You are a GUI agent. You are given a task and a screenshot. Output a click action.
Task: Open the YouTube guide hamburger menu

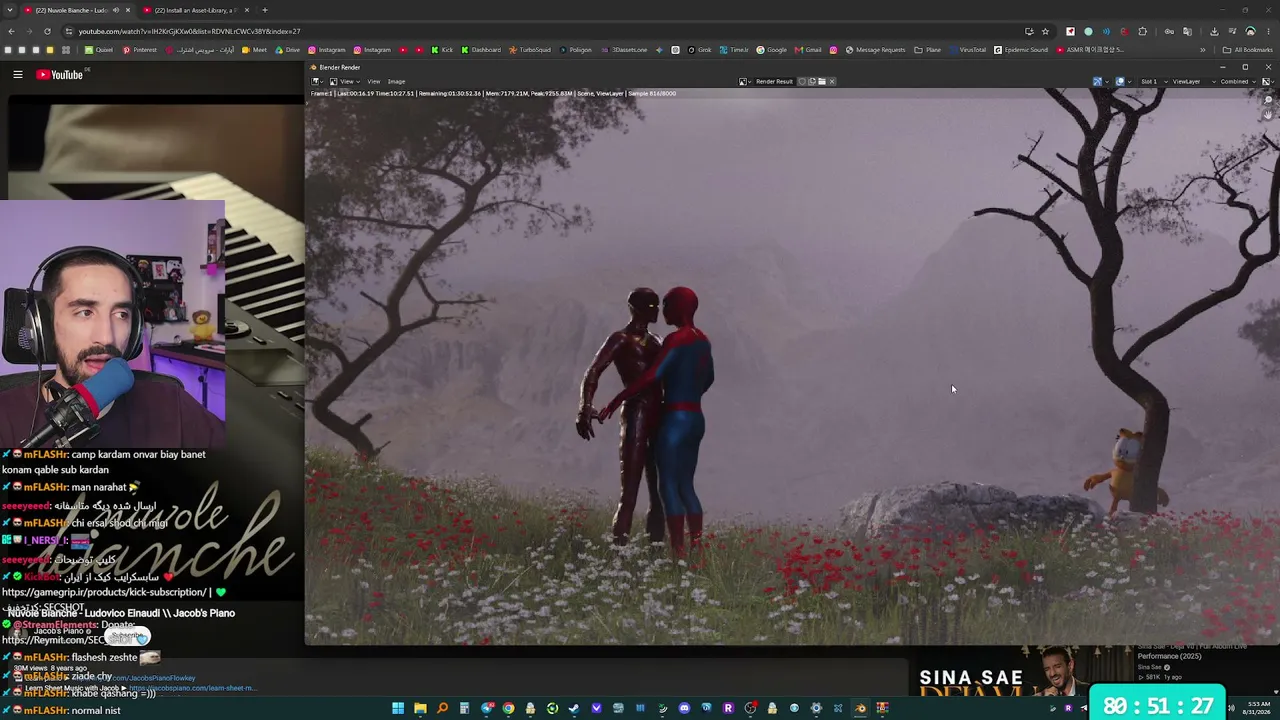(18, 74)
